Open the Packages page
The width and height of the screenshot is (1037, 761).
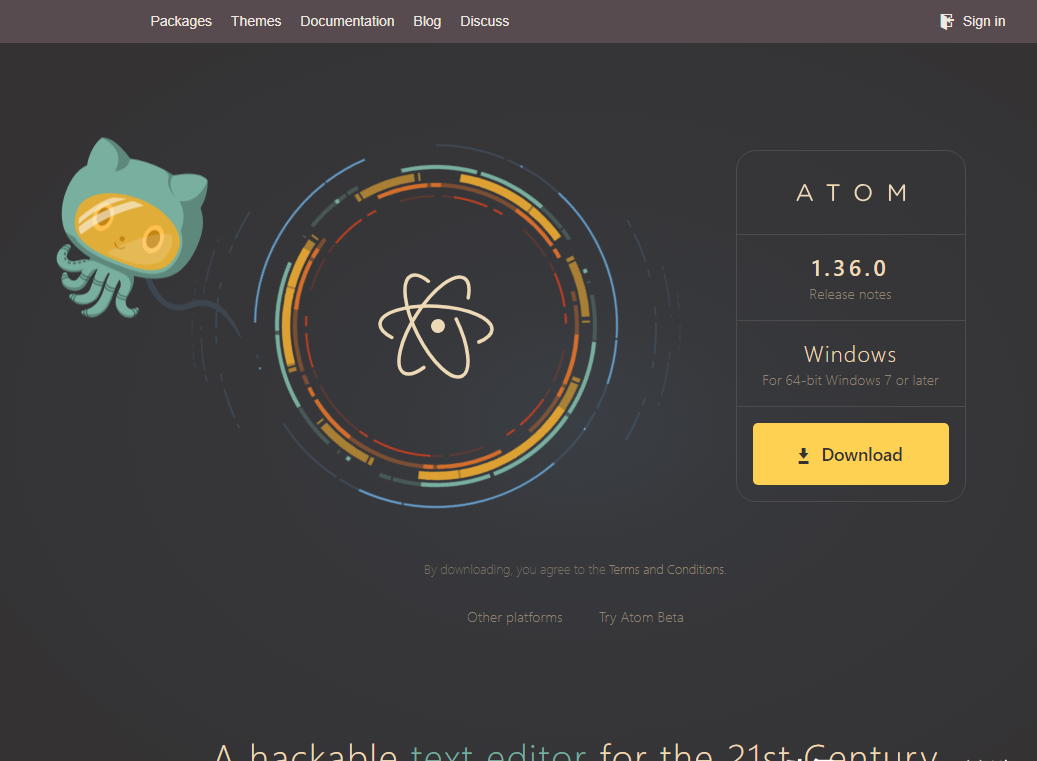(181, 21)
